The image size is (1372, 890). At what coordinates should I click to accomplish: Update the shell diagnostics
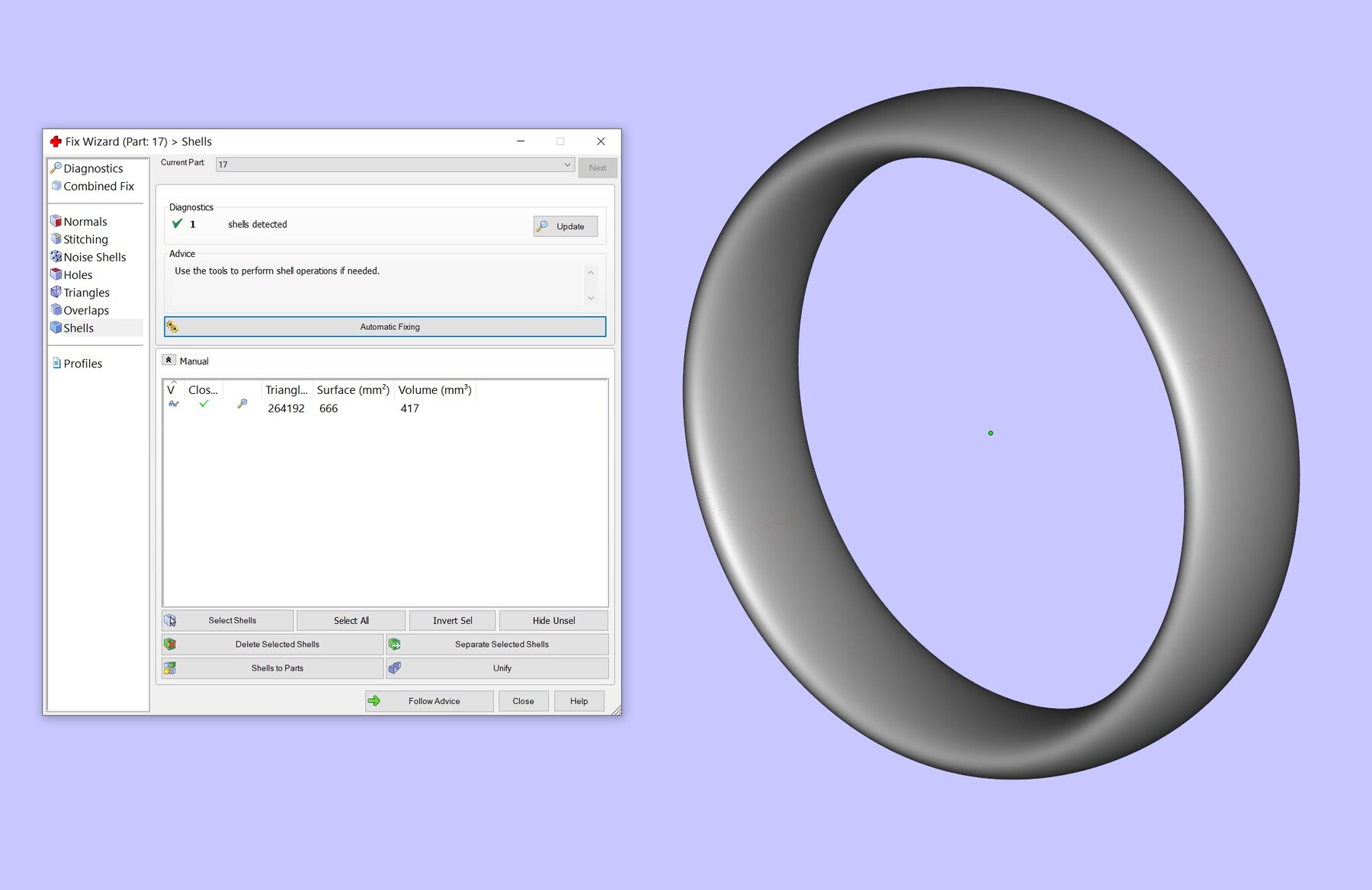566,226
